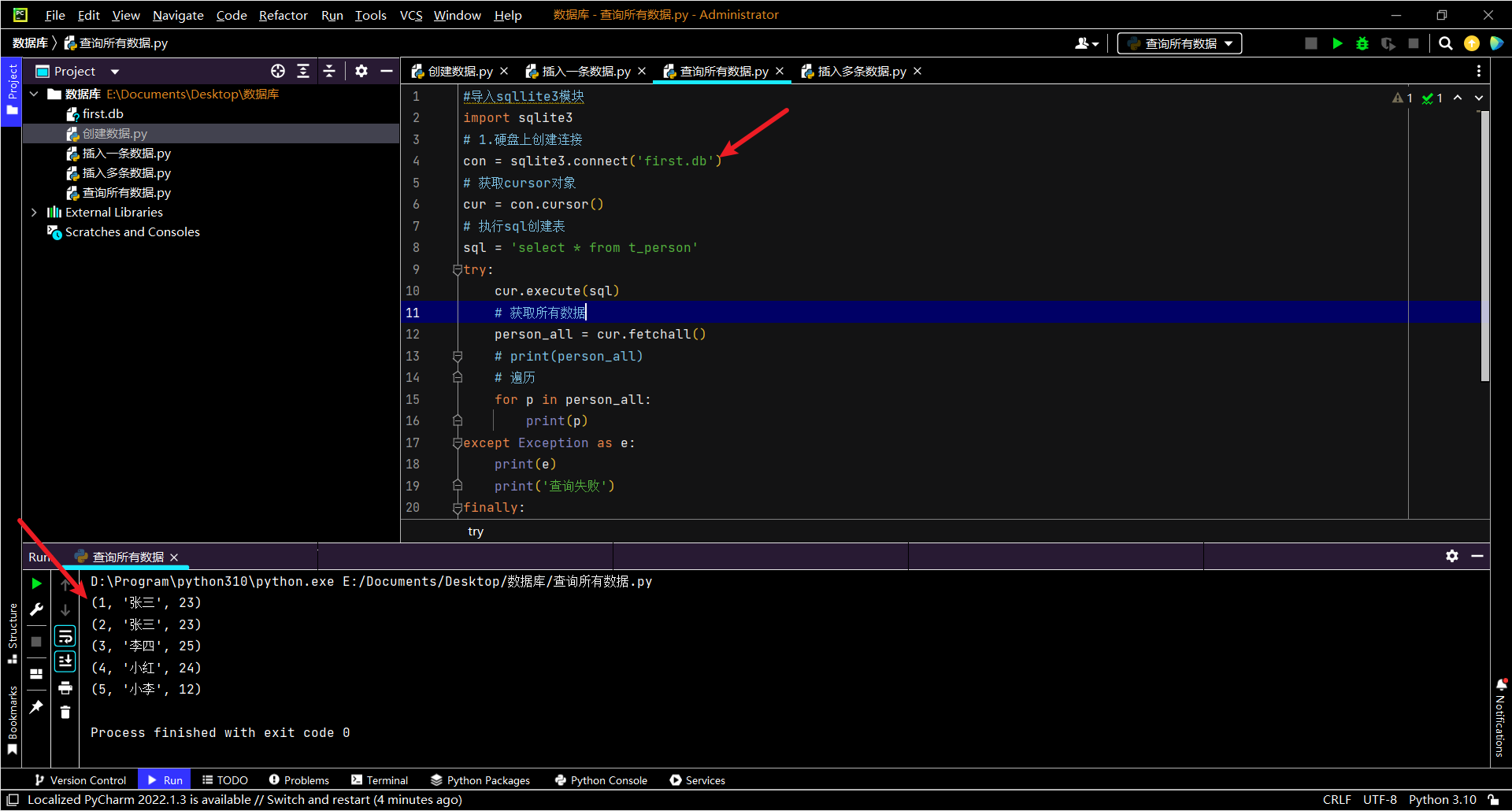Switch to the 插入多条数据.py editor tab
Screen dimensions: 1512x811
coord(858,71)
